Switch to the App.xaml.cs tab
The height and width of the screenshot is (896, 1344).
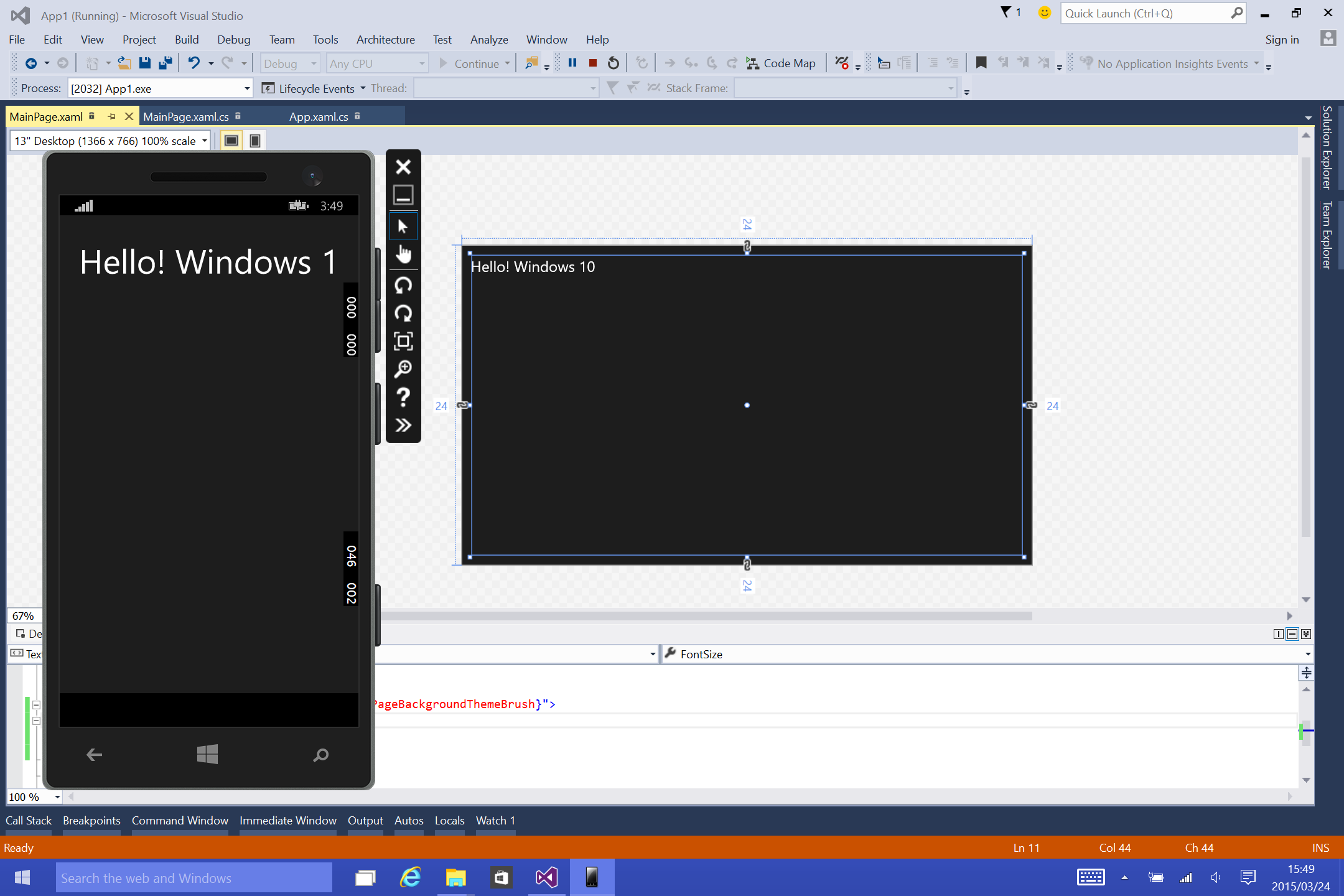[x=318, y=116]
